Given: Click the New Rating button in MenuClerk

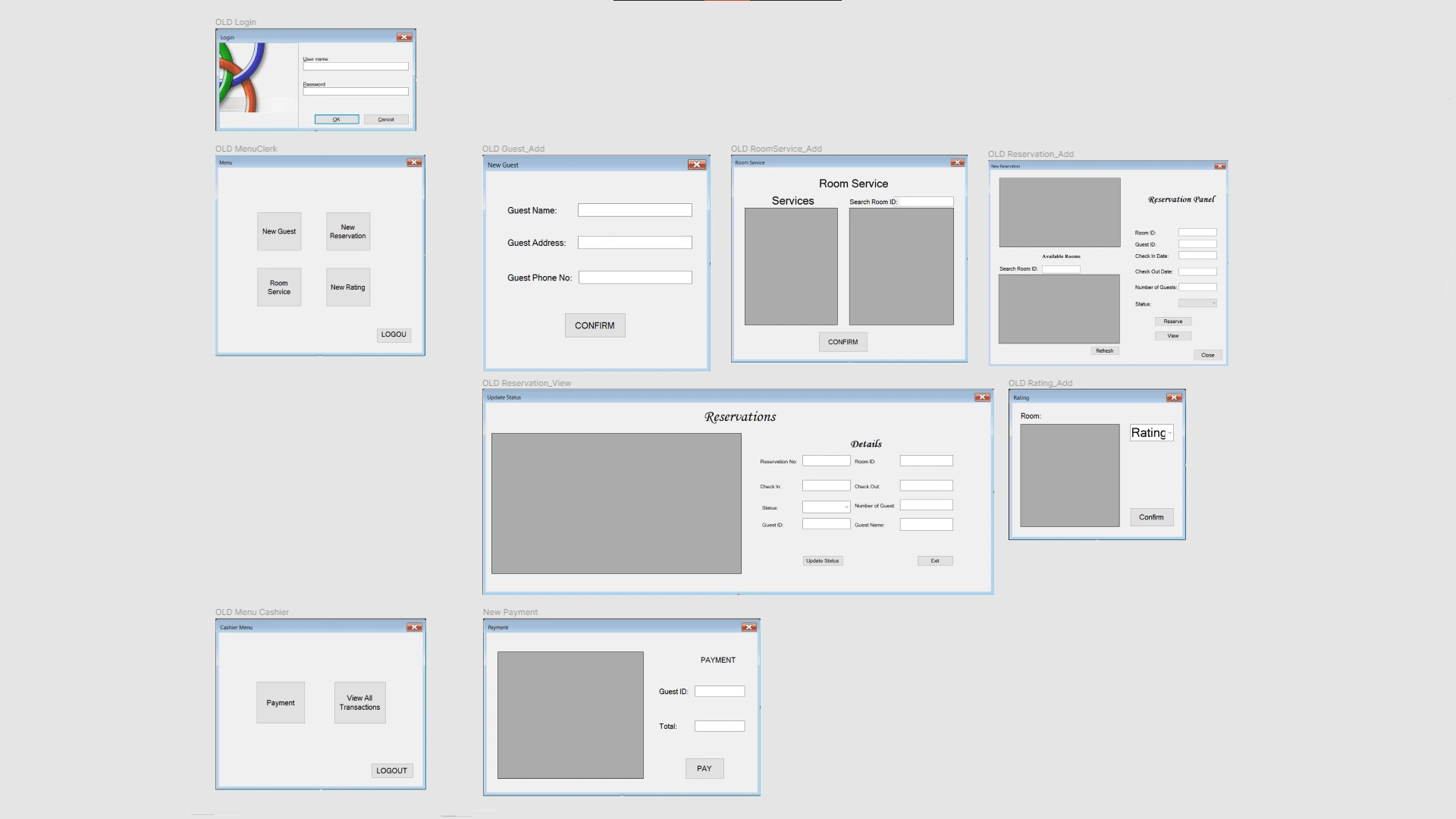Looking at the screenshot, I should pos(348,287).
